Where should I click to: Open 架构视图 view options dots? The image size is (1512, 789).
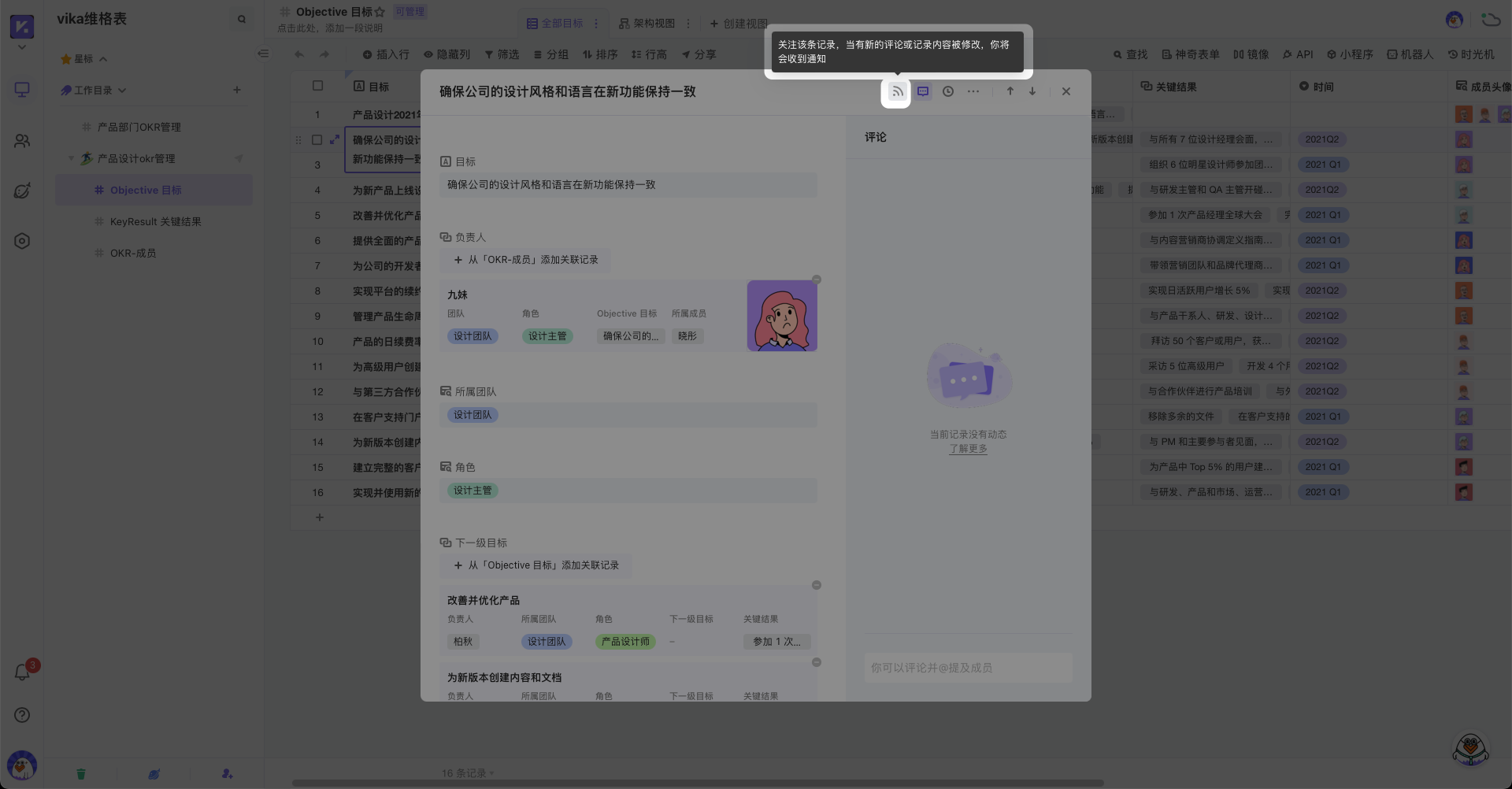point(688,24)
